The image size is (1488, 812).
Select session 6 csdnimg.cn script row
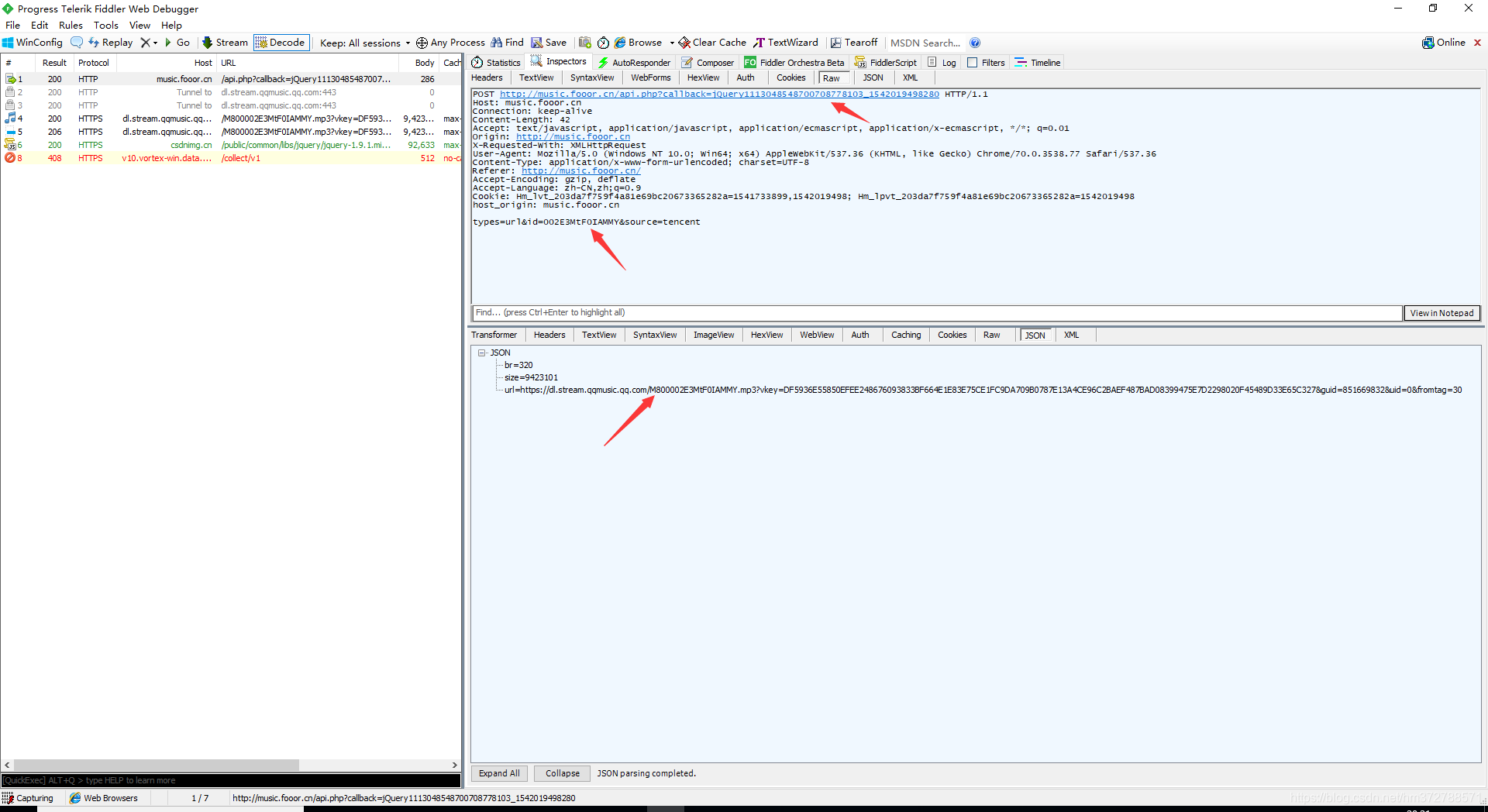pyautogui.click(x=231, y=145)
